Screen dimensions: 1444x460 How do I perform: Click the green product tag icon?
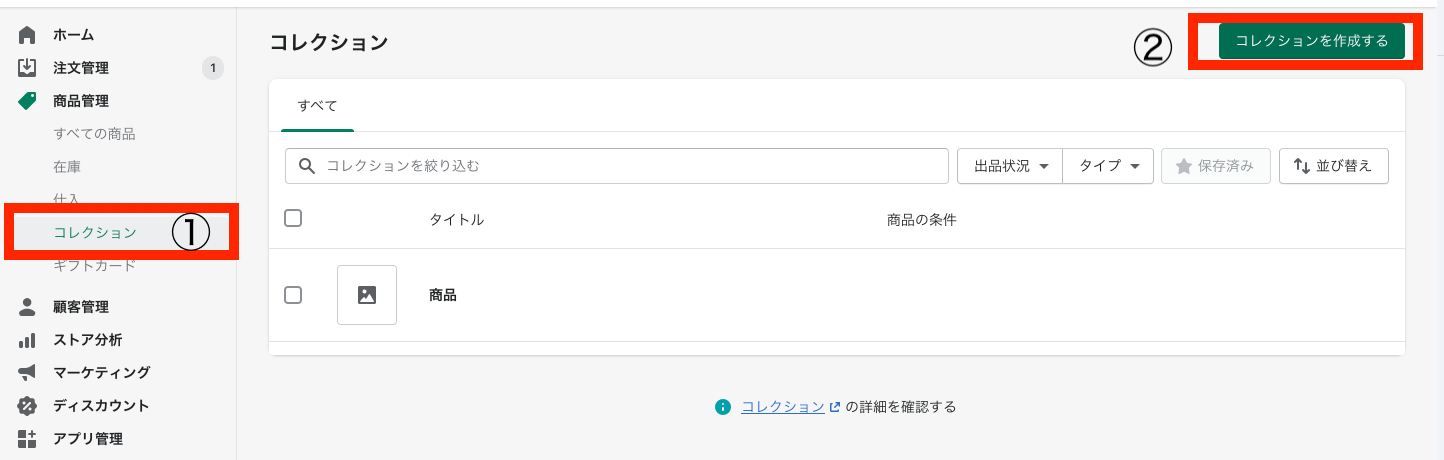click(27, 101)
